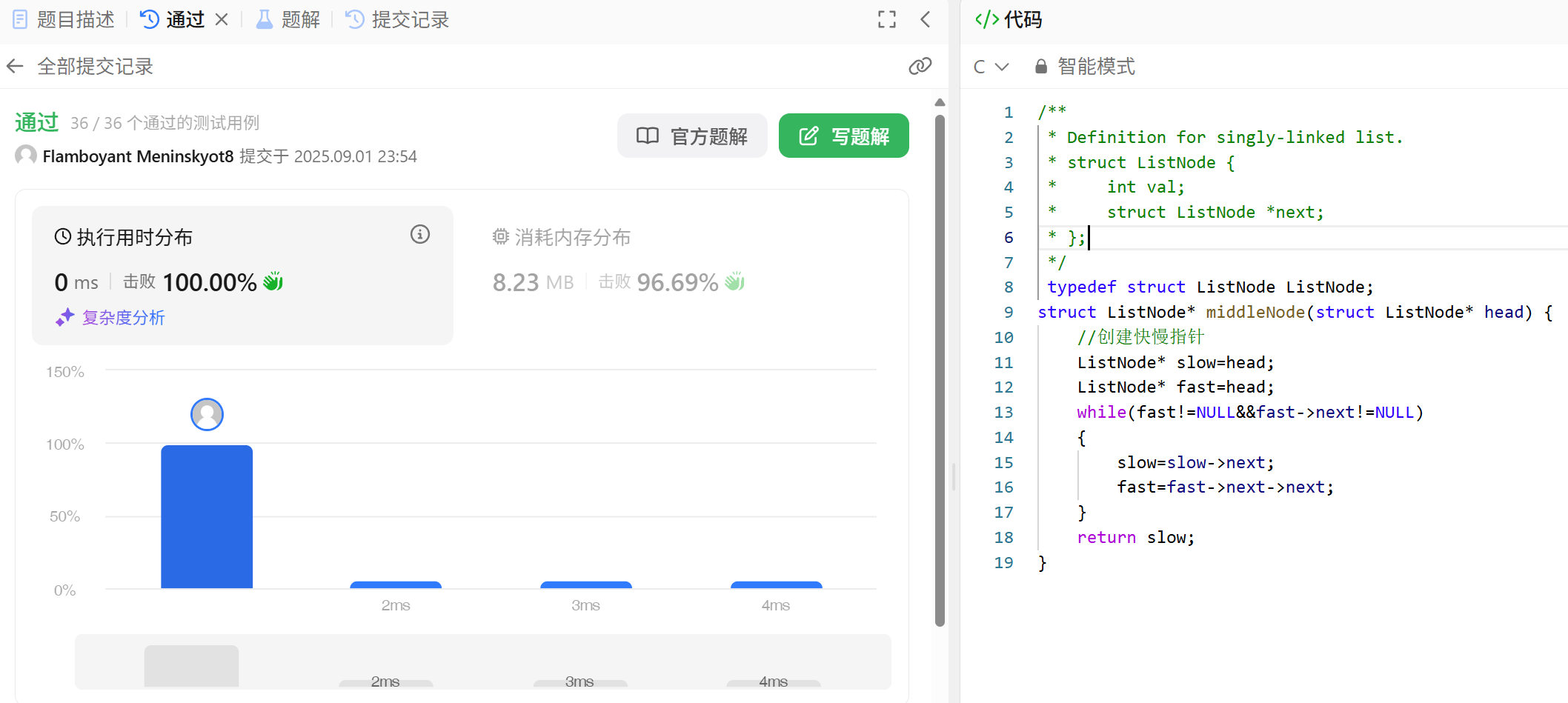
Task: Click the 执行用时分布 clock title
Action: click(124, 237)
